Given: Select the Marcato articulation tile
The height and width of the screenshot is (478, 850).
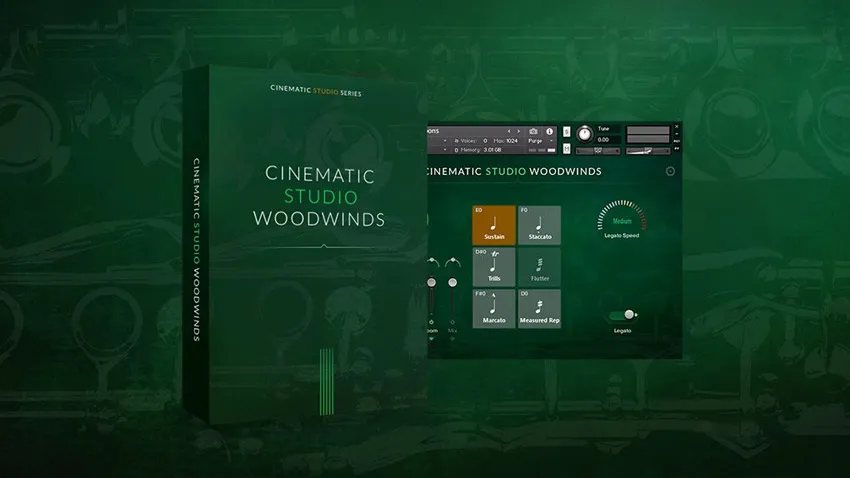Looking at the screenshot, I should [494, 308].
